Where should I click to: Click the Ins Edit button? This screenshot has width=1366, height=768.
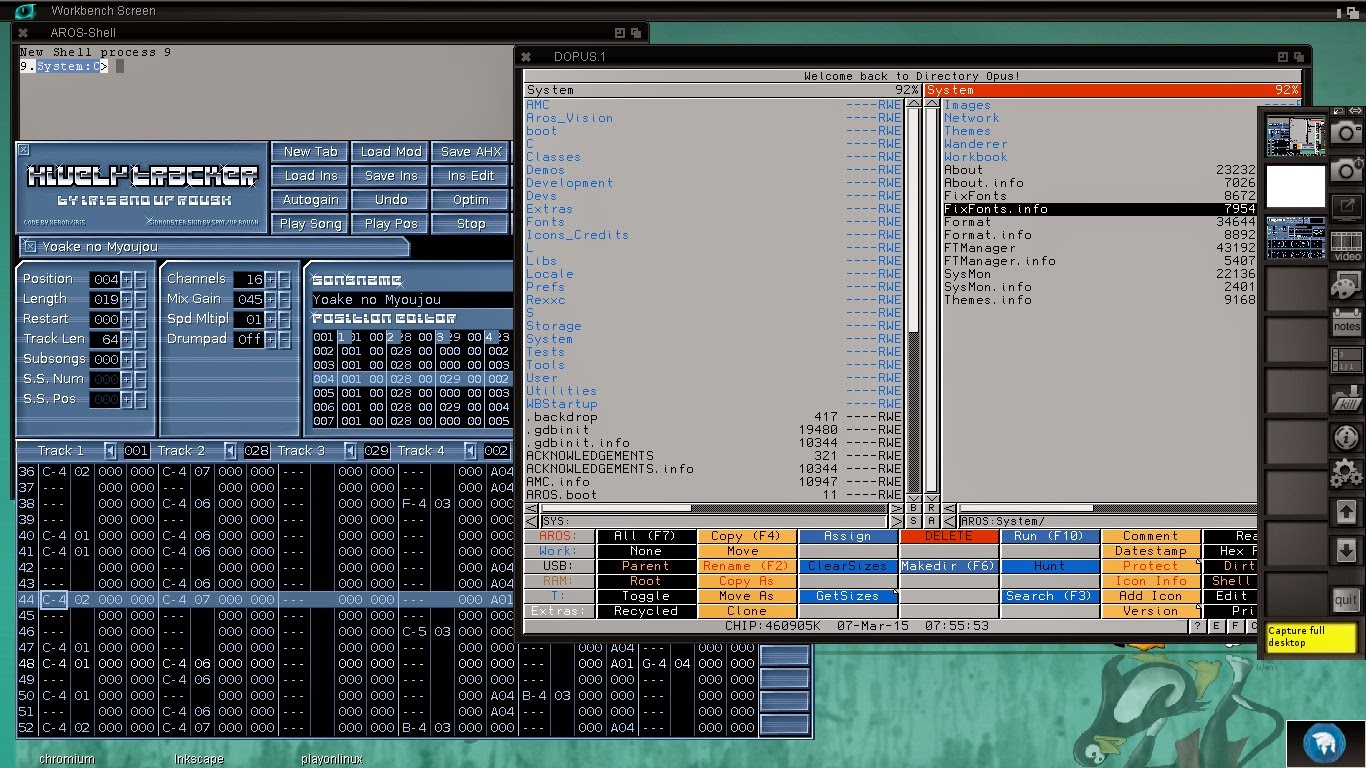[471, 176]
